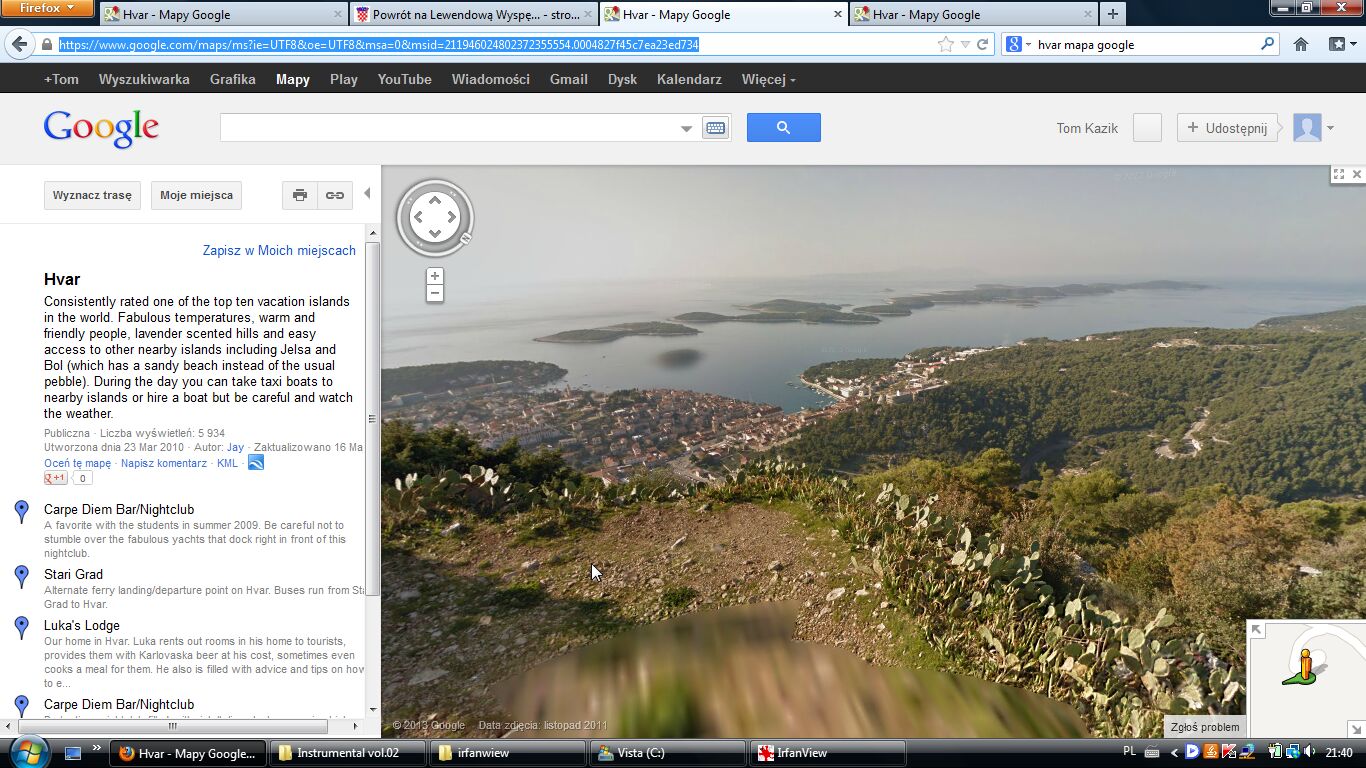Click the print icon button
1366x768 pixels.
[x=299, y=195]
